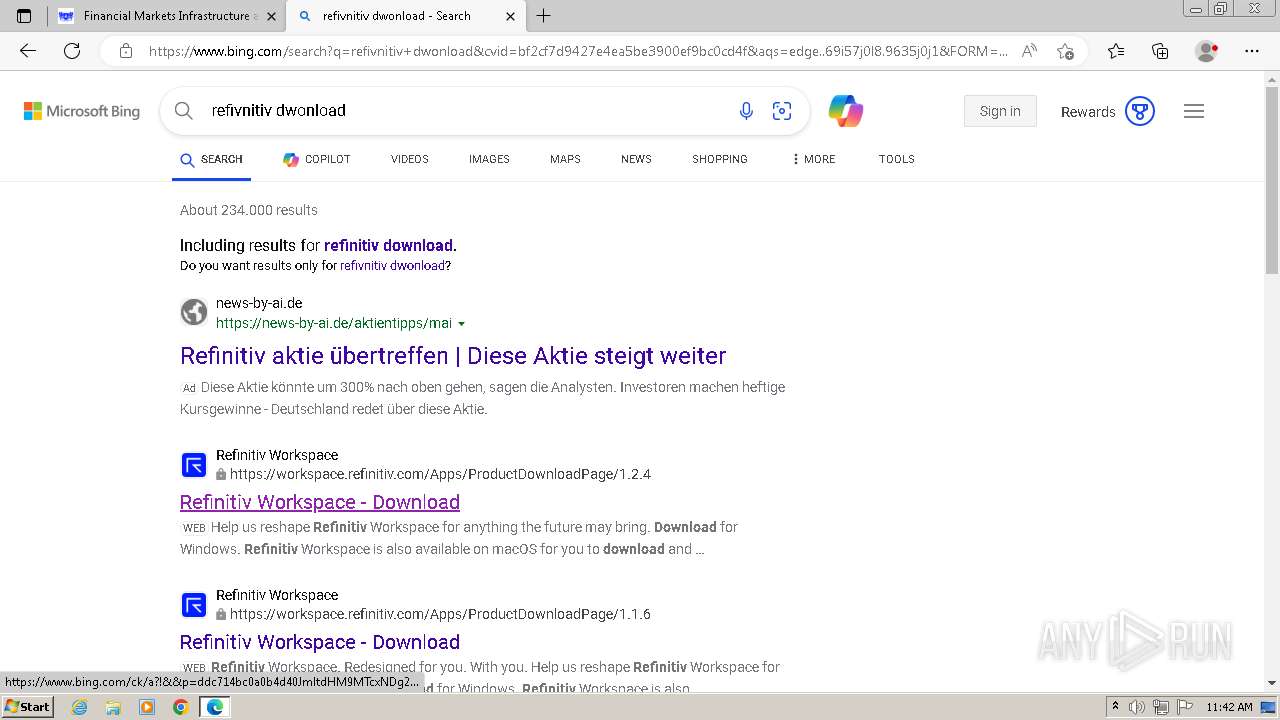Click Refinitiv favicon for the 1.1.6 result
Viewport: 1280px width, 720px height.
(194, 605)
